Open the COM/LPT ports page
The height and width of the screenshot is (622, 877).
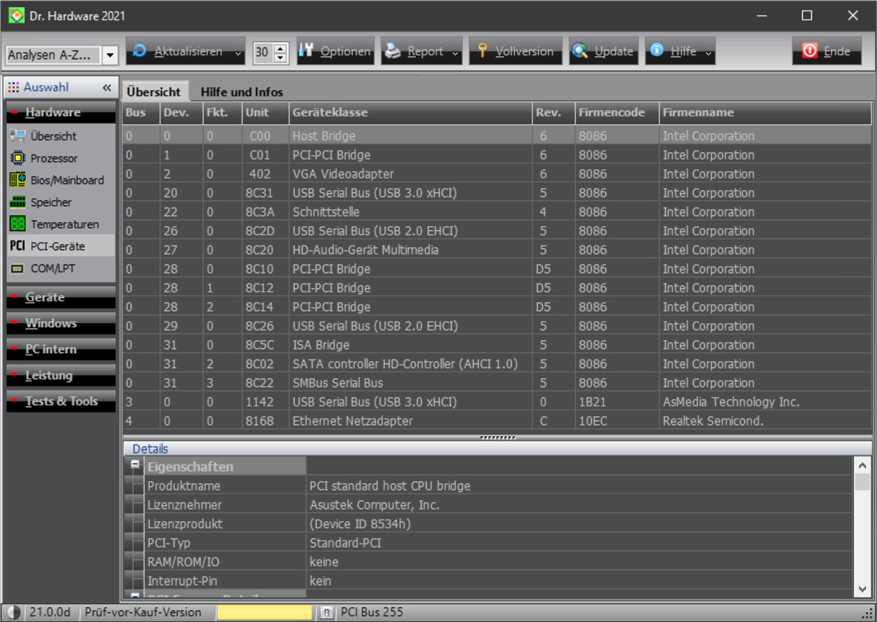click(x=52, y=268)
